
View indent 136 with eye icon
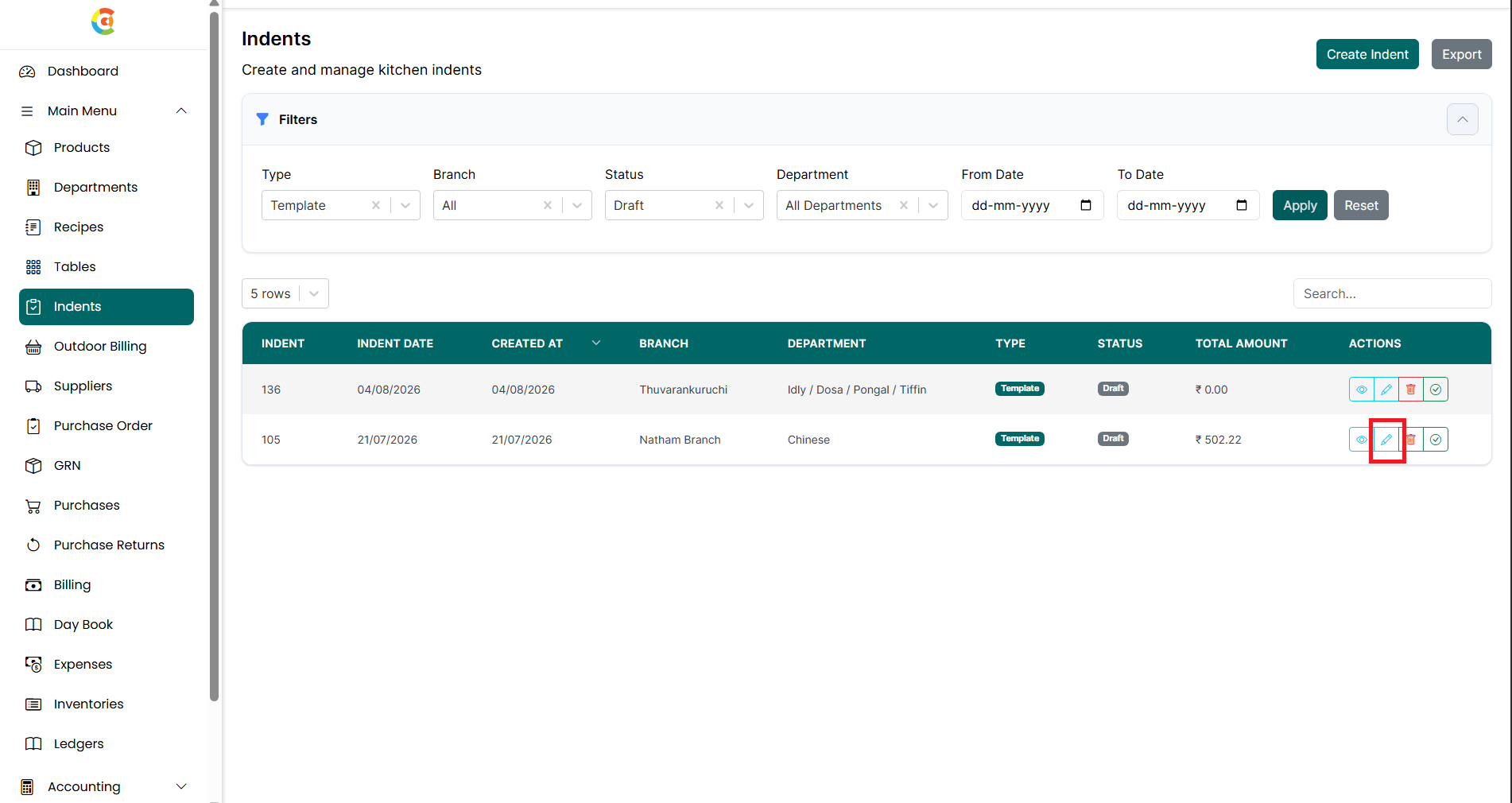(1362, 390)
